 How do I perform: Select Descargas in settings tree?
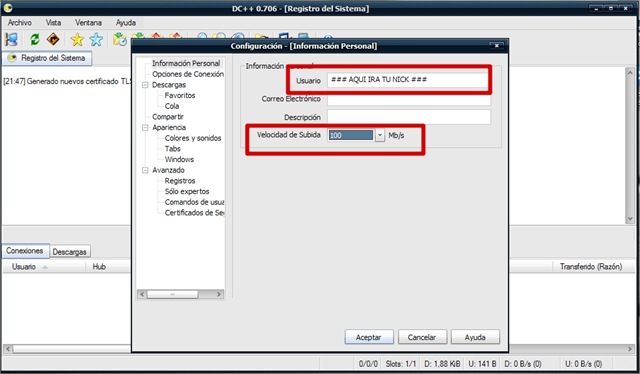[x=169, y=85]
